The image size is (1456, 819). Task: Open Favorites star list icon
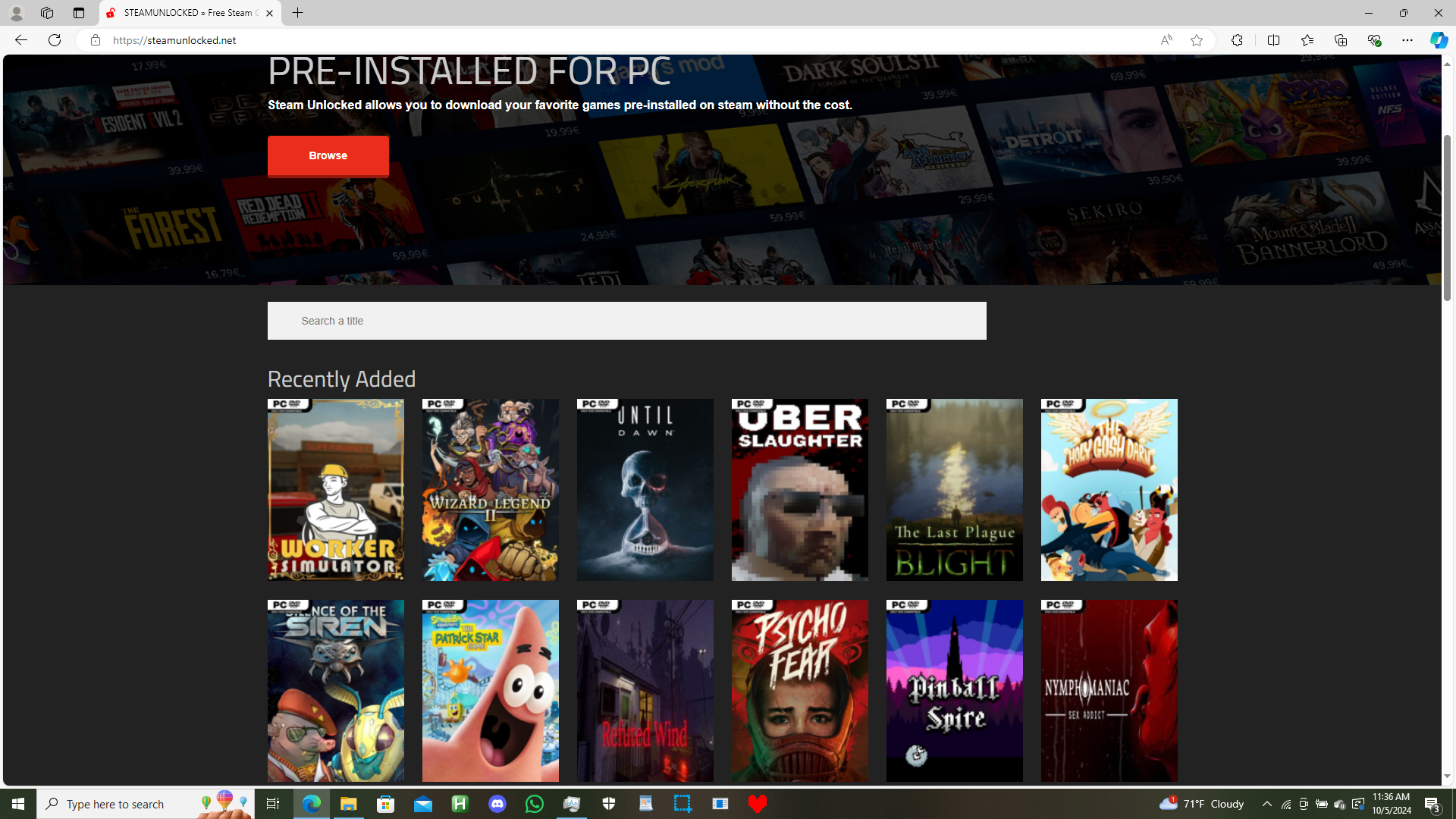tap(1307, 40)
